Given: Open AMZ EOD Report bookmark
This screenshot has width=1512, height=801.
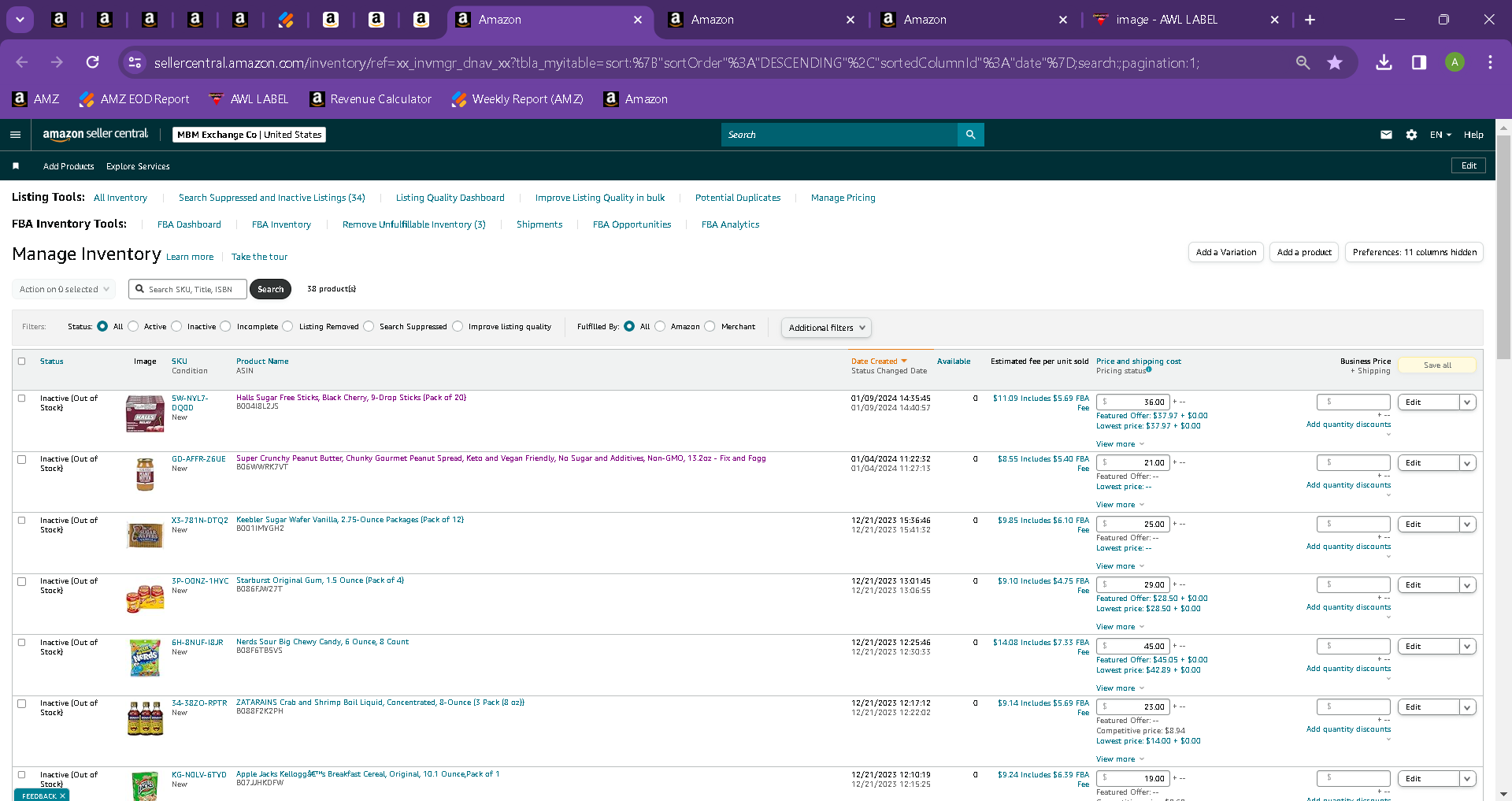Looking at the screenshot, I should [135, 99].
